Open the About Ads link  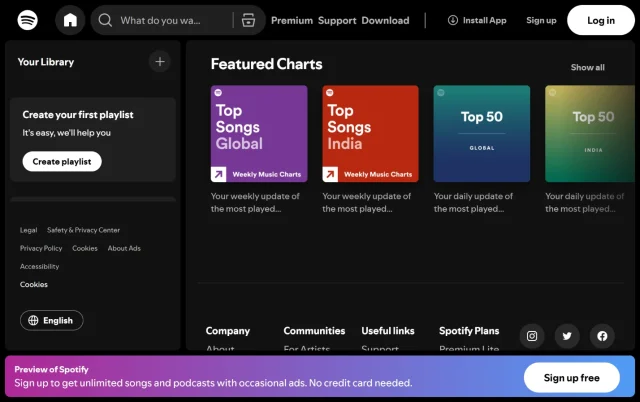(x=124, y=248)
